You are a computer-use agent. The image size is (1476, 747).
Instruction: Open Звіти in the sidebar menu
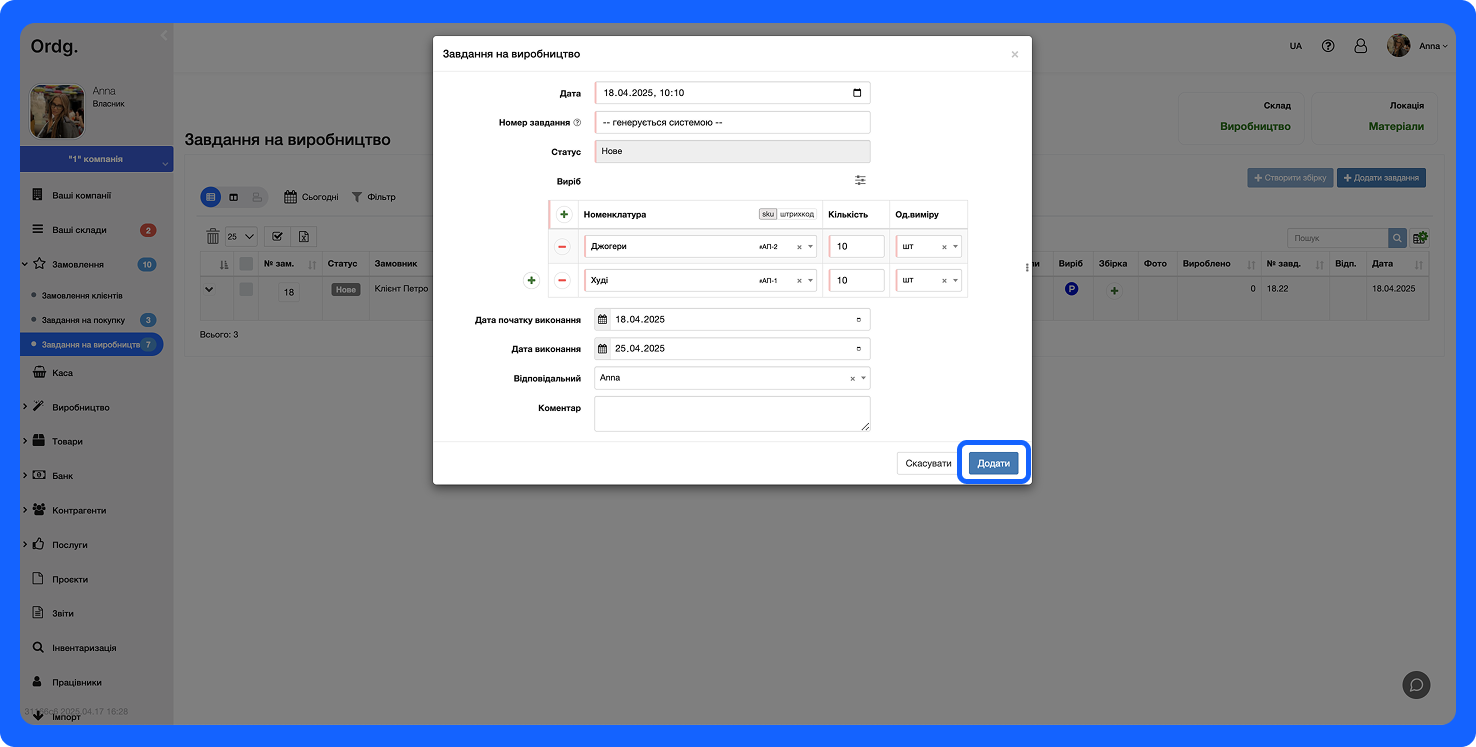[63, 613]
